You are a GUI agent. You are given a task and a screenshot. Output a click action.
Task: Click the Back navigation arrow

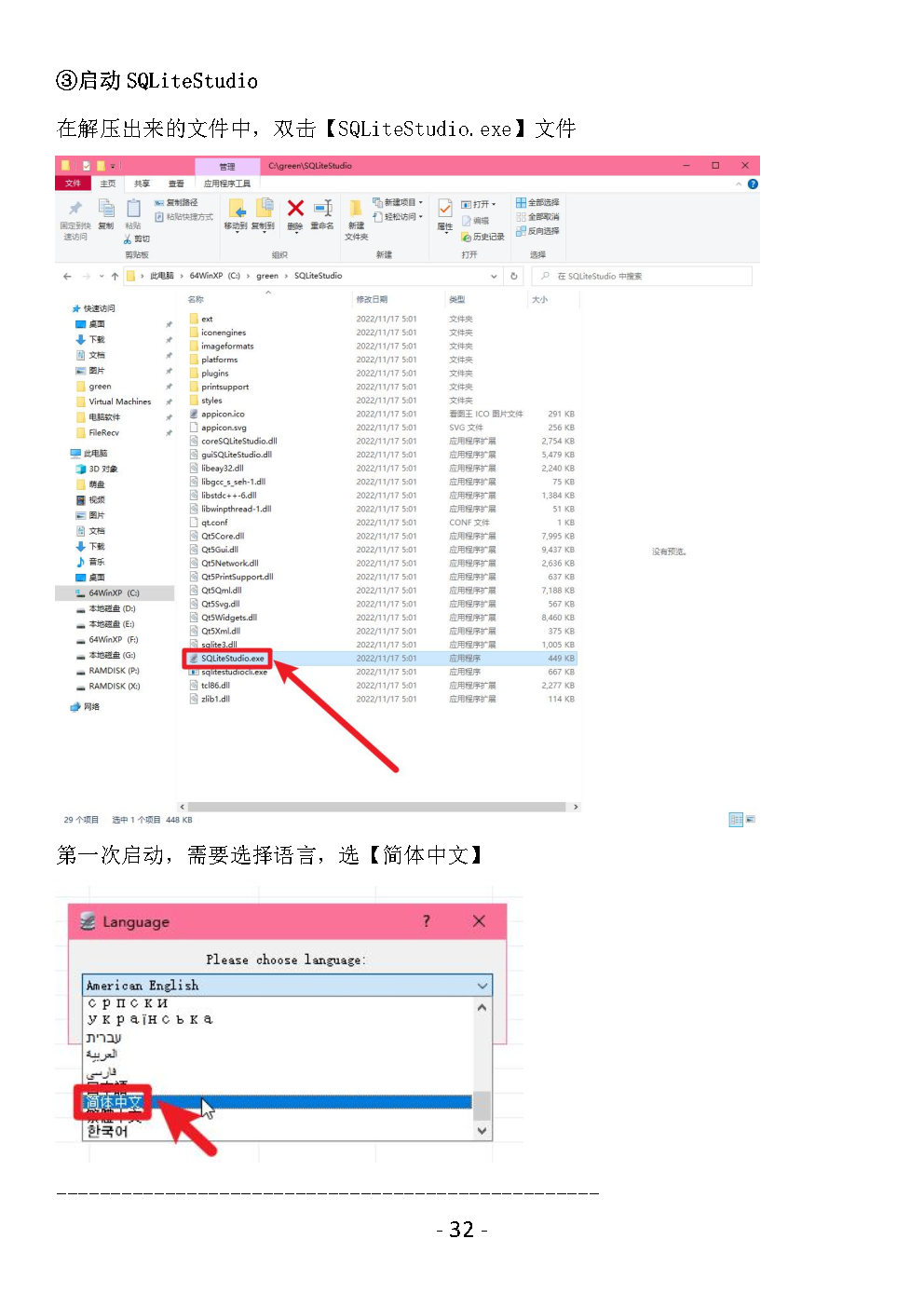pyautogui.click(x=67, y=277)
